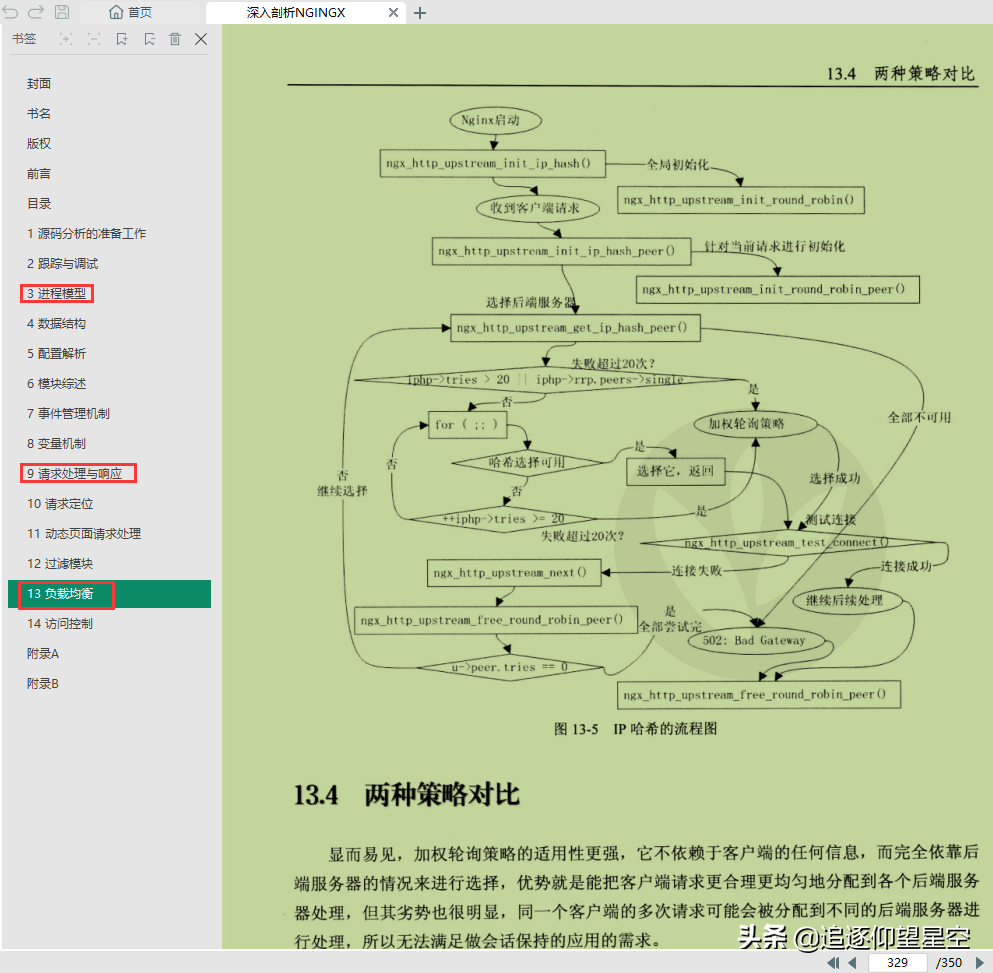Jump to 2 跟踪与调试
993x973 pixels.
(62, 264)
